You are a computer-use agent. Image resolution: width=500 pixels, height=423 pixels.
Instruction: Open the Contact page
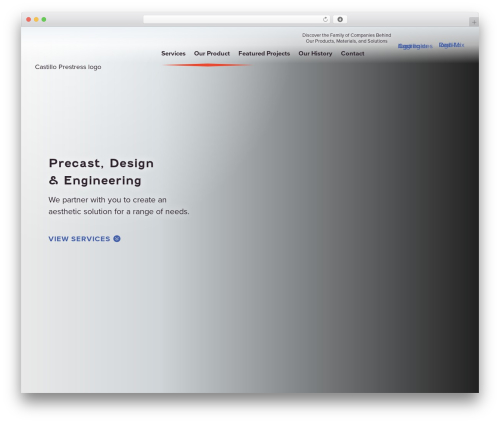tap(352, 53)
